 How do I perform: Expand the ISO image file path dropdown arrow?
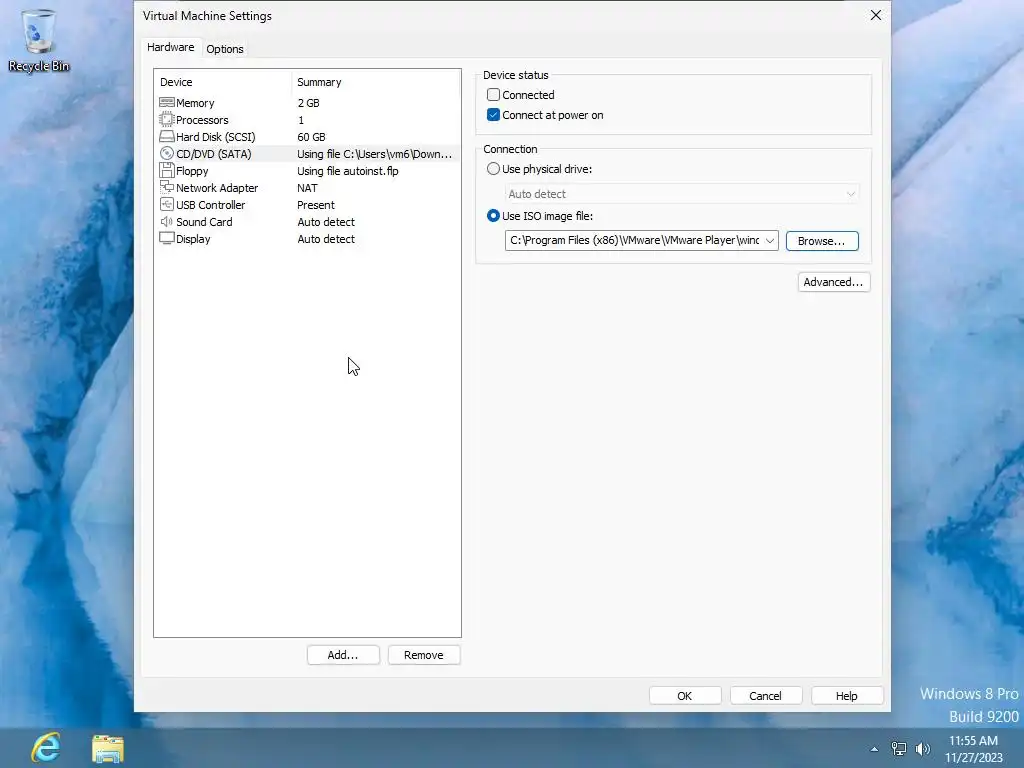[x=770, y=240]
